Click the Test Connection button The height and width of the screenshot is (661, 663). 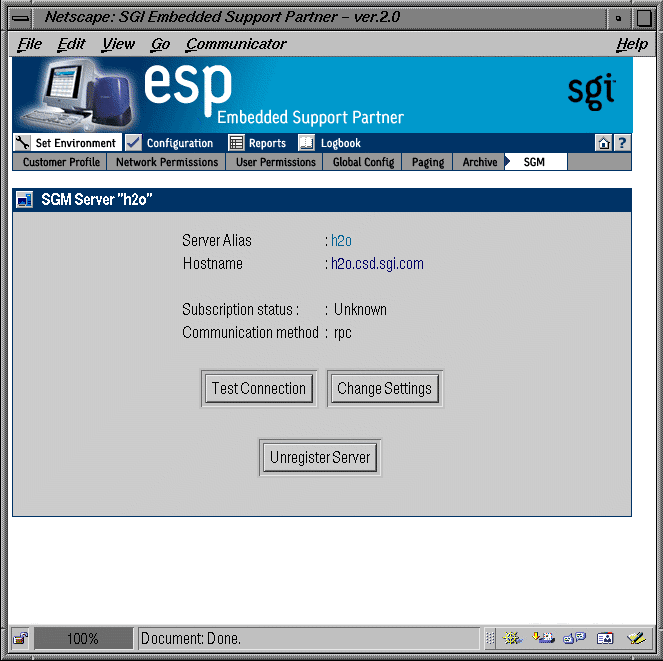click(x=259, y=388)
